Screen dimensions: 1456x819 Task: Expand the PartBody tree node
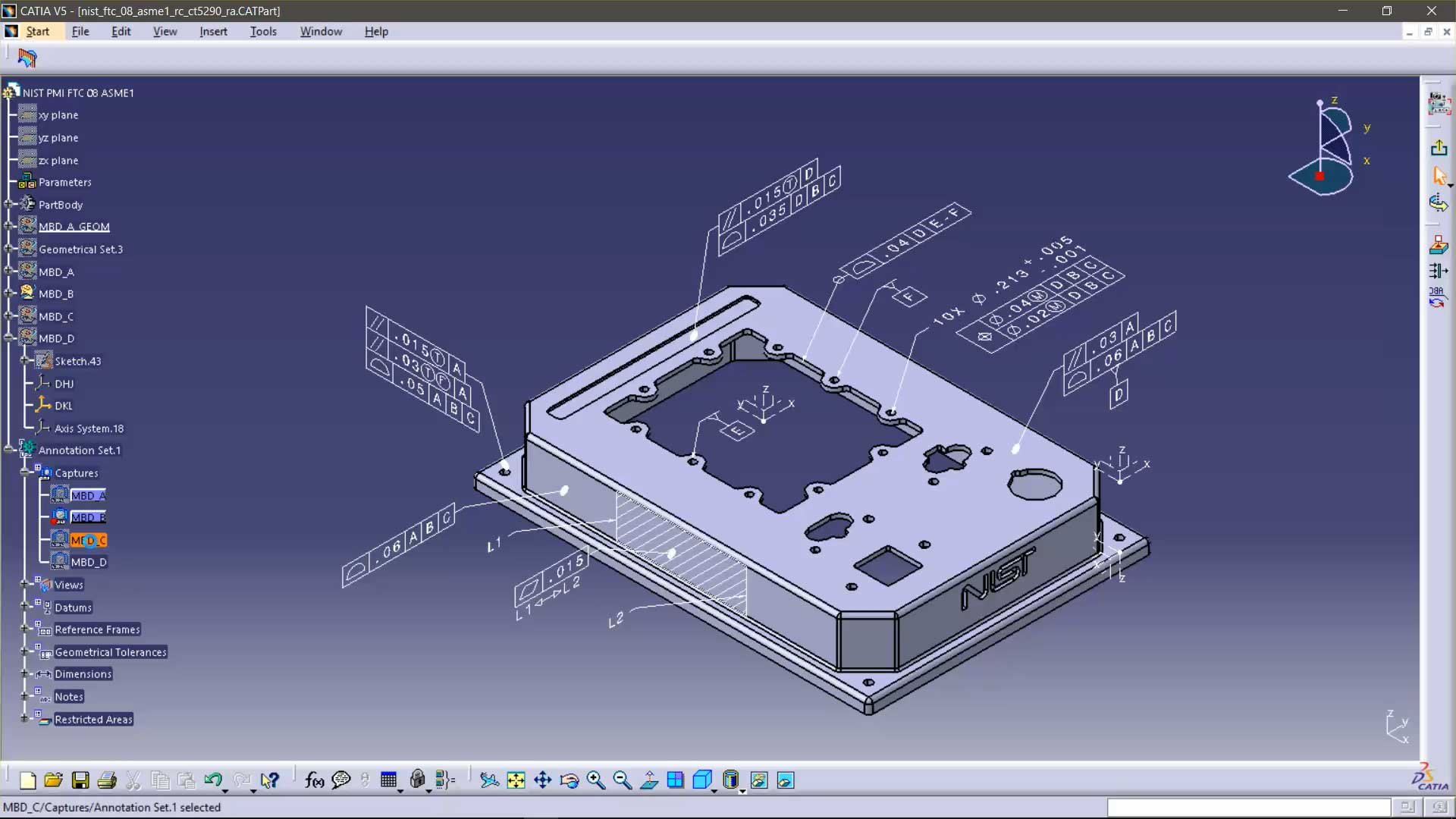pos(9,204)
